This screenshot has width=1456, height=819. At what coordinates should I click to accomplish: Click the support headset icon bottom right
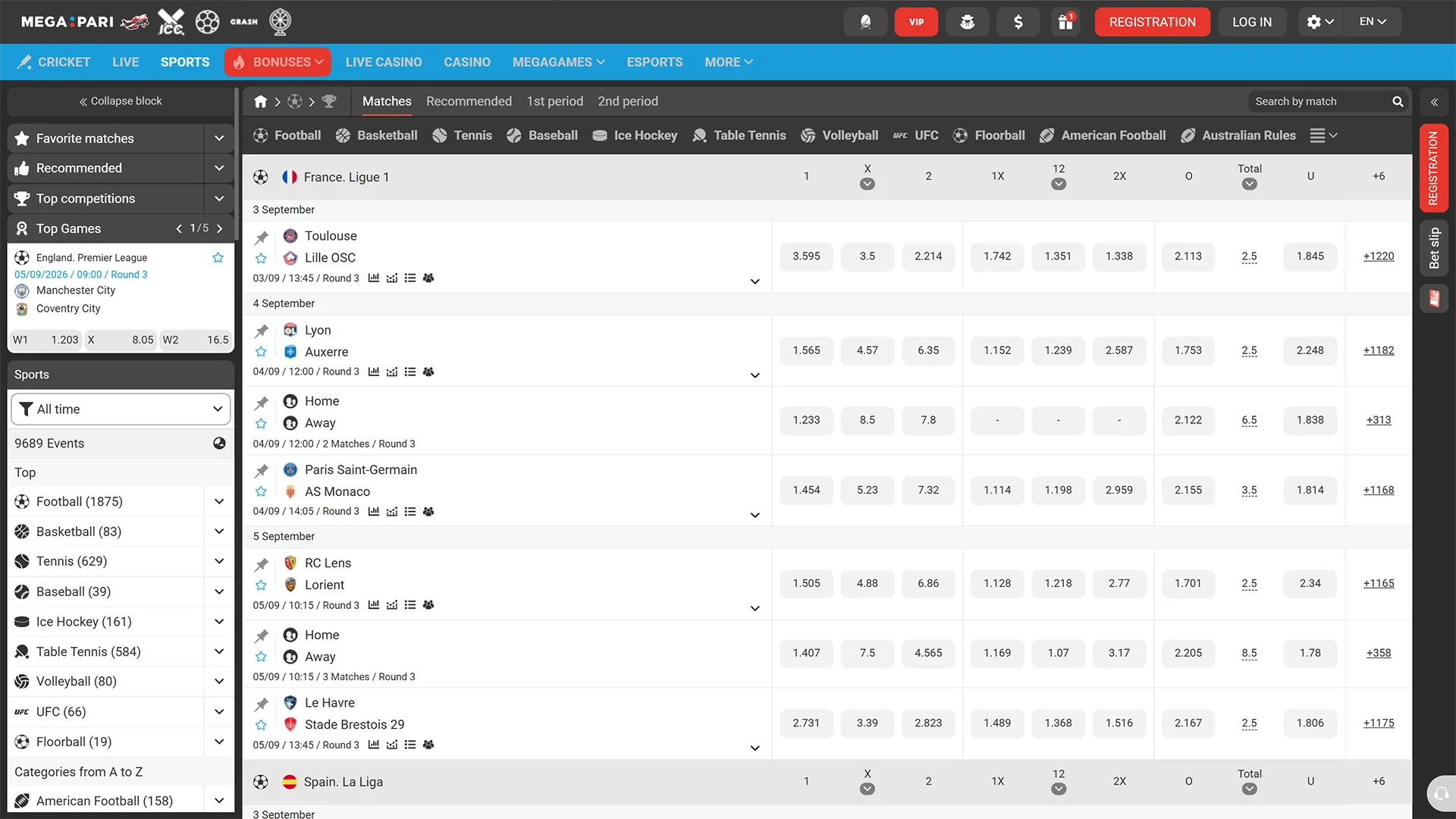[1440, 793]
